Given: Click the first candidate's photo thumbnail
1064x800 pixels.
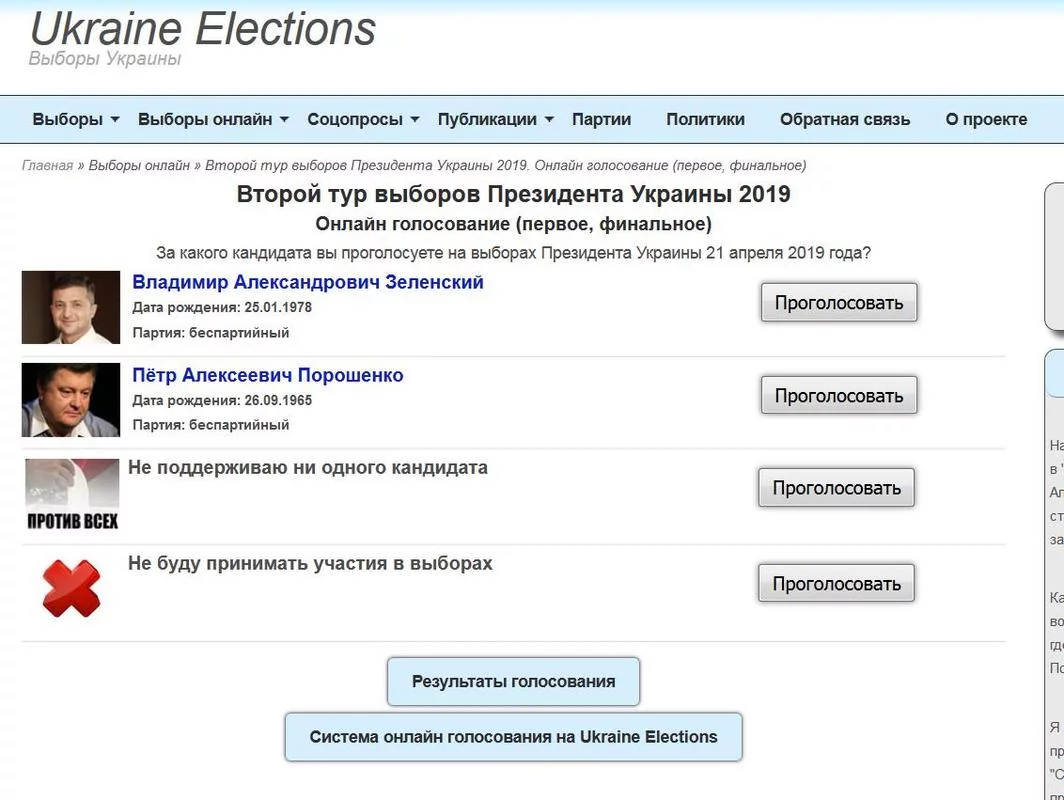Looking at the screenshot, I should point(71,307).
